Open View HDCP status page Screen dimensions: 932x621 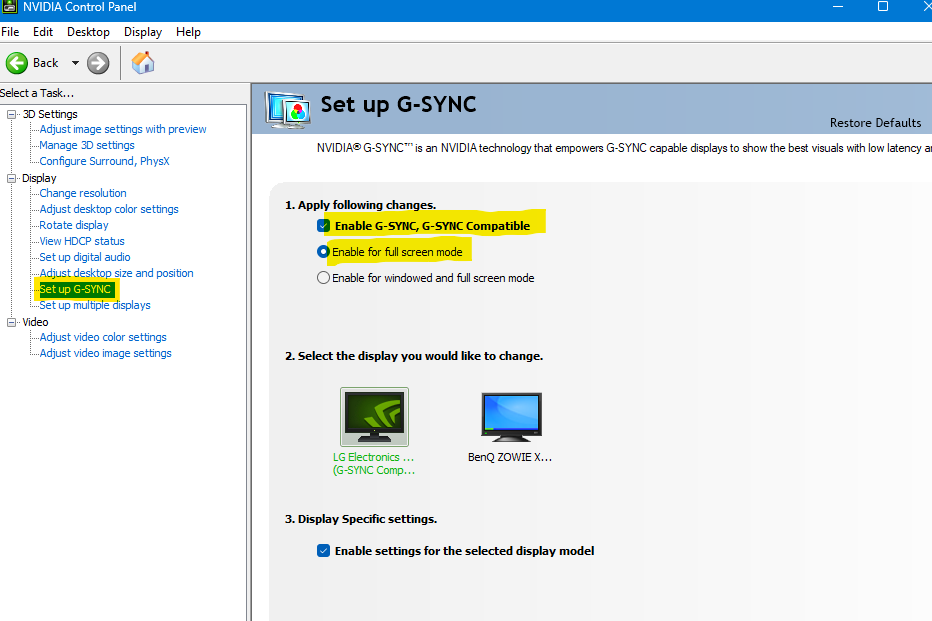(82, 241)
